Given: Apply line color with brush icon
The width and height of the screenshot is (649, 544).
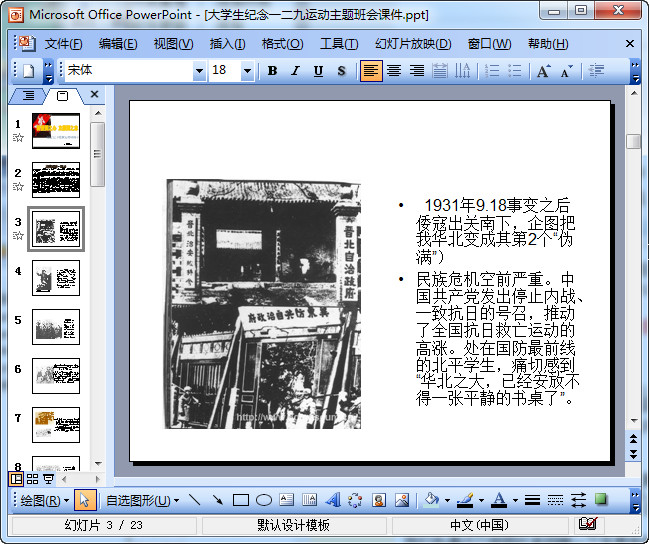Looking at the screenshot, I should tap(466, 500).
